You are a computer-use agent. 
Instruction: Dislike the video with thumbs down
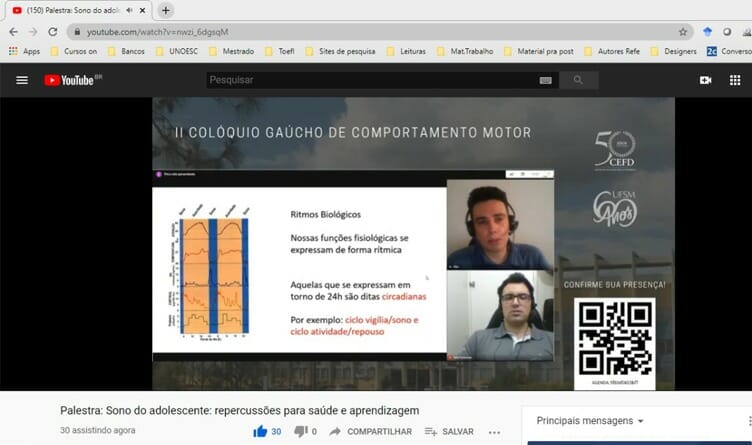pos(300,431)
